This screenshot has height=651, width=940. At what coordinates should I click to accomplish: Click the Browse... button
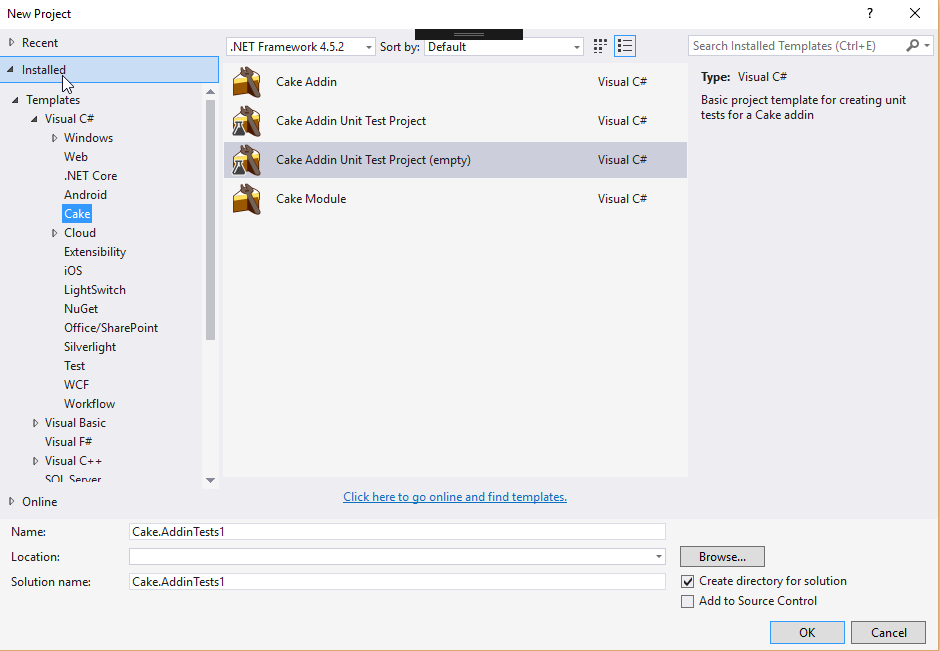[722, 557]
